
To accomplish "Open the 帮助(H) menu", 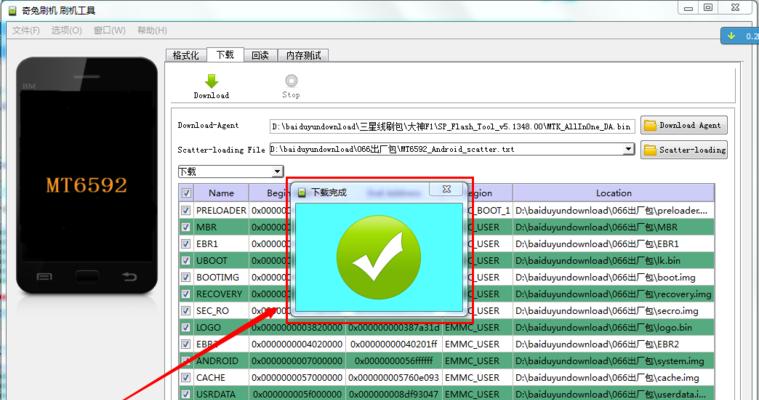I will pyautogui.click(x=152, y=31).
